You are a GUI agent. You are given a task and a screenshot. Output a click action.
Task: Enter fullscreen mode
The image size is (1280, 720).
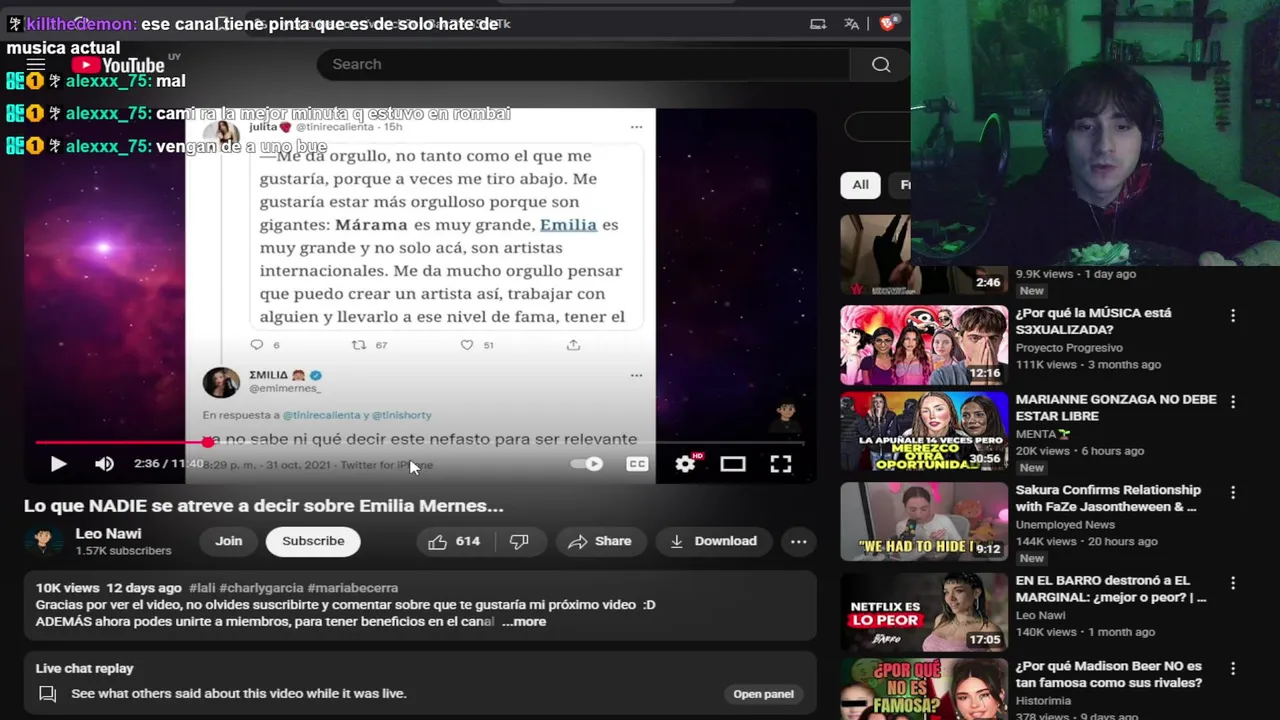pos(781,464)
